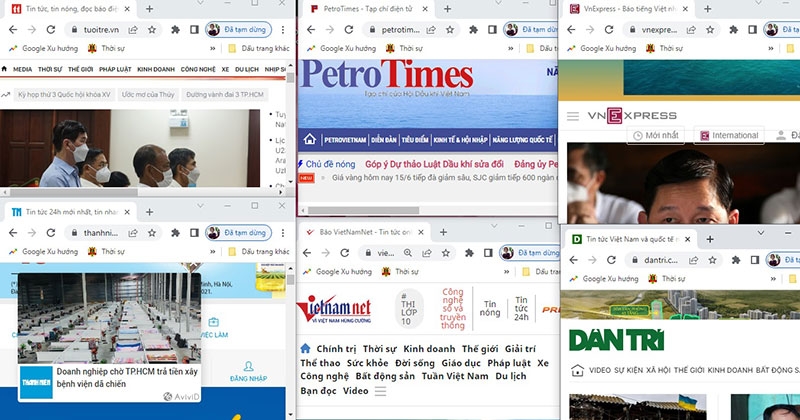800x420 pixels.
Task: Click 'Góp ý Dự thảo Luật Dầu khí sửa đổi'
Action: pyautogui.click(x=434, y=164)
